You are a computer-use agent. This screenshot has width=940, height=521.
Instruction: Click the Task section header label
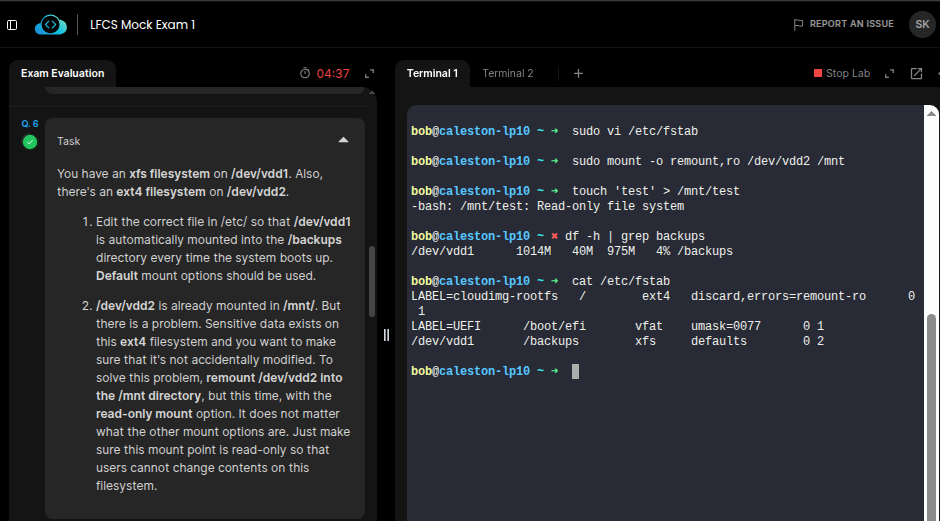click(69, 141)
